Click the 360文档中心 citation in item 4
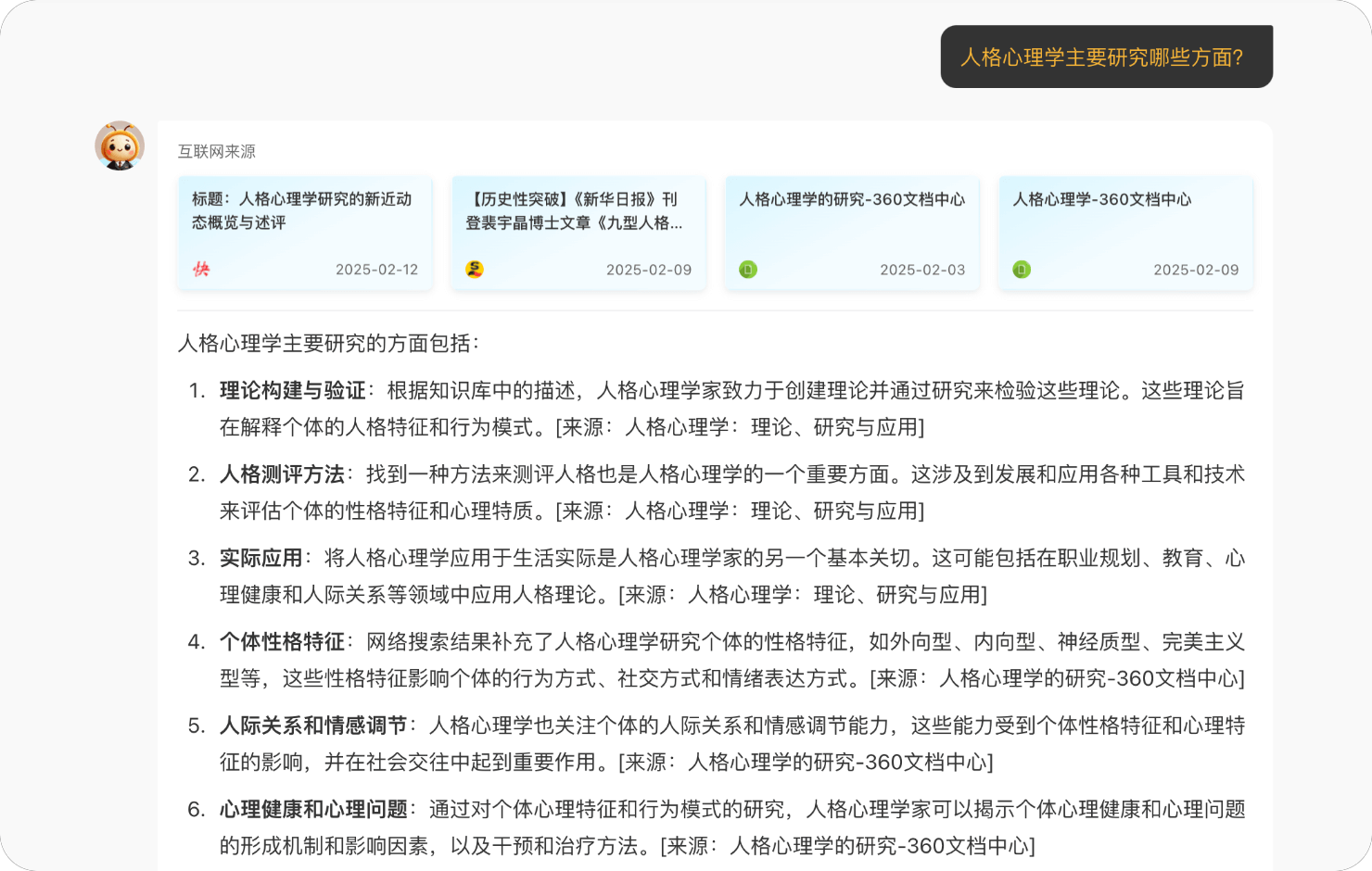 click(x=1058, y=678)
